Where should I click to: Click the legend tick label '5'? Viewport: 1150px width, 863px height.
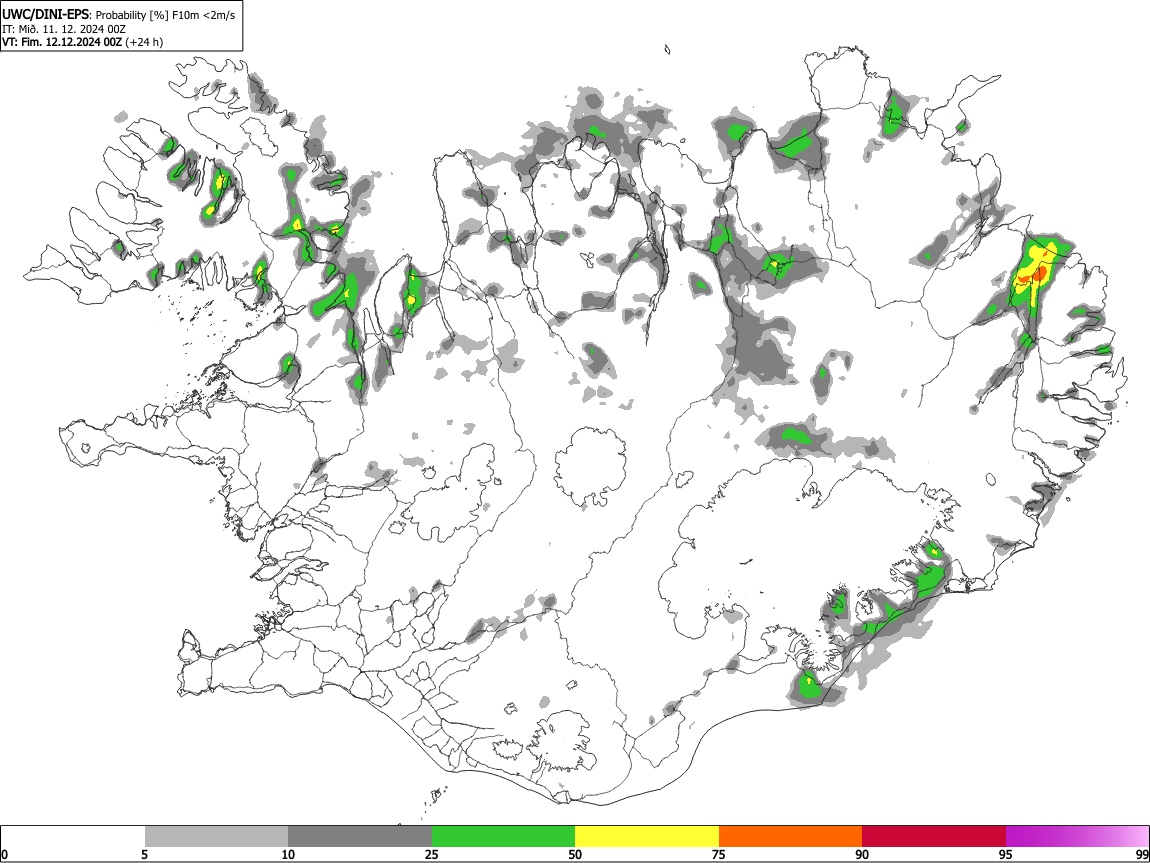pyautogui.click(x=144, y=855)
